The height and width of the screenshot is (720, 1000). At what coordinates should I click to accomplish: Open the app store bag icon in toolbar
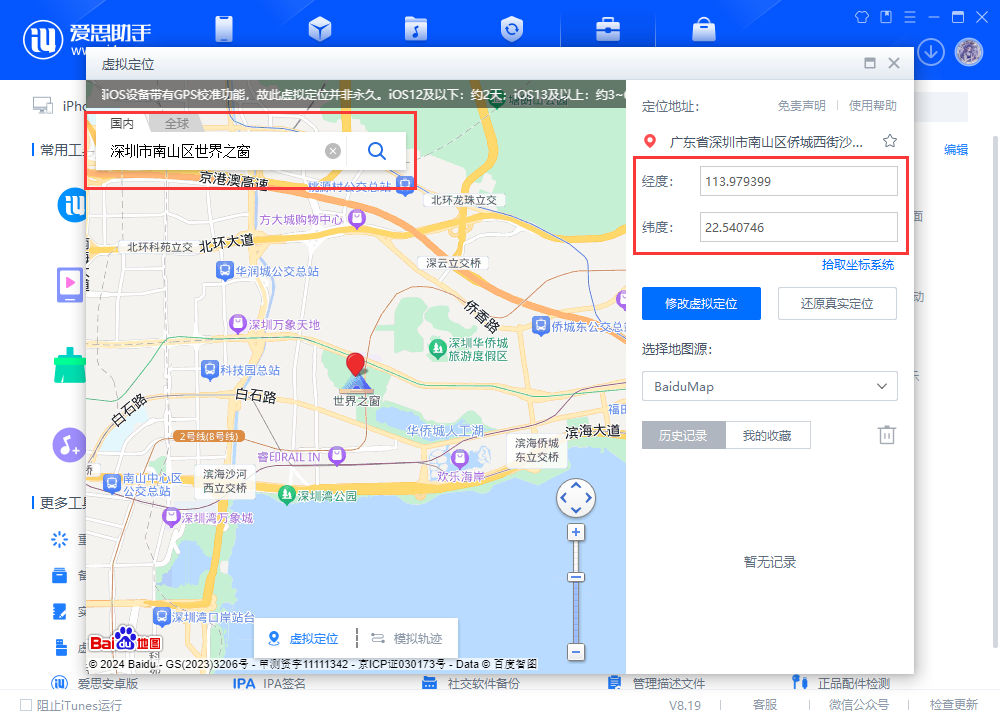pos(703,29)
